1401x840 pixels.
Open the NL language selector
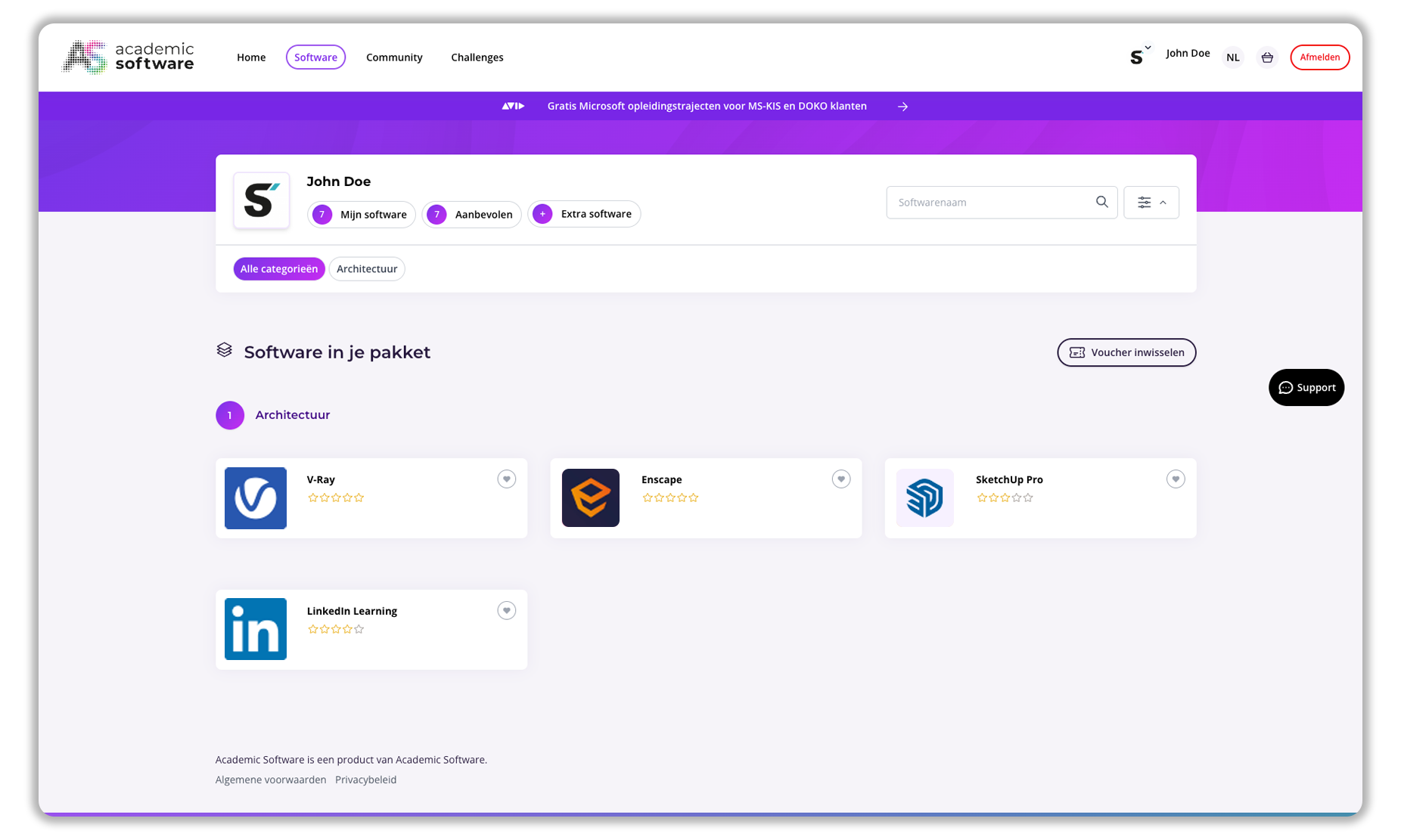(x=1232, y=57)
